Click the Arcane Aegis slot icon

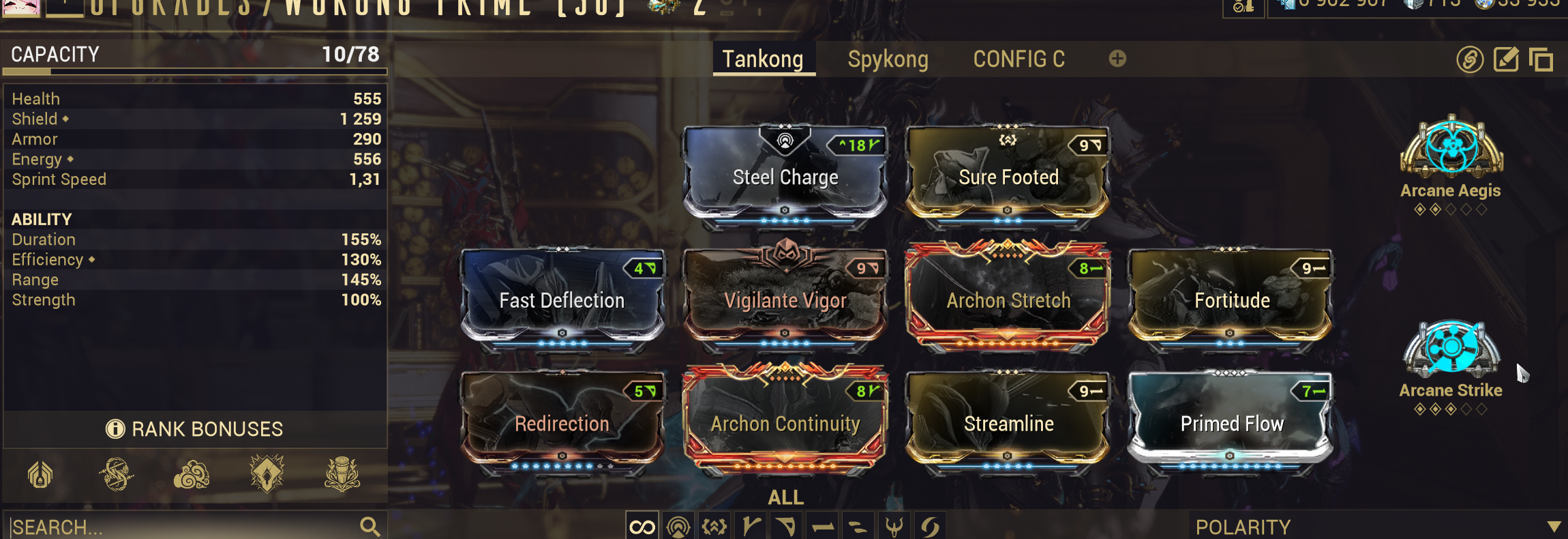pos(1452,147)
